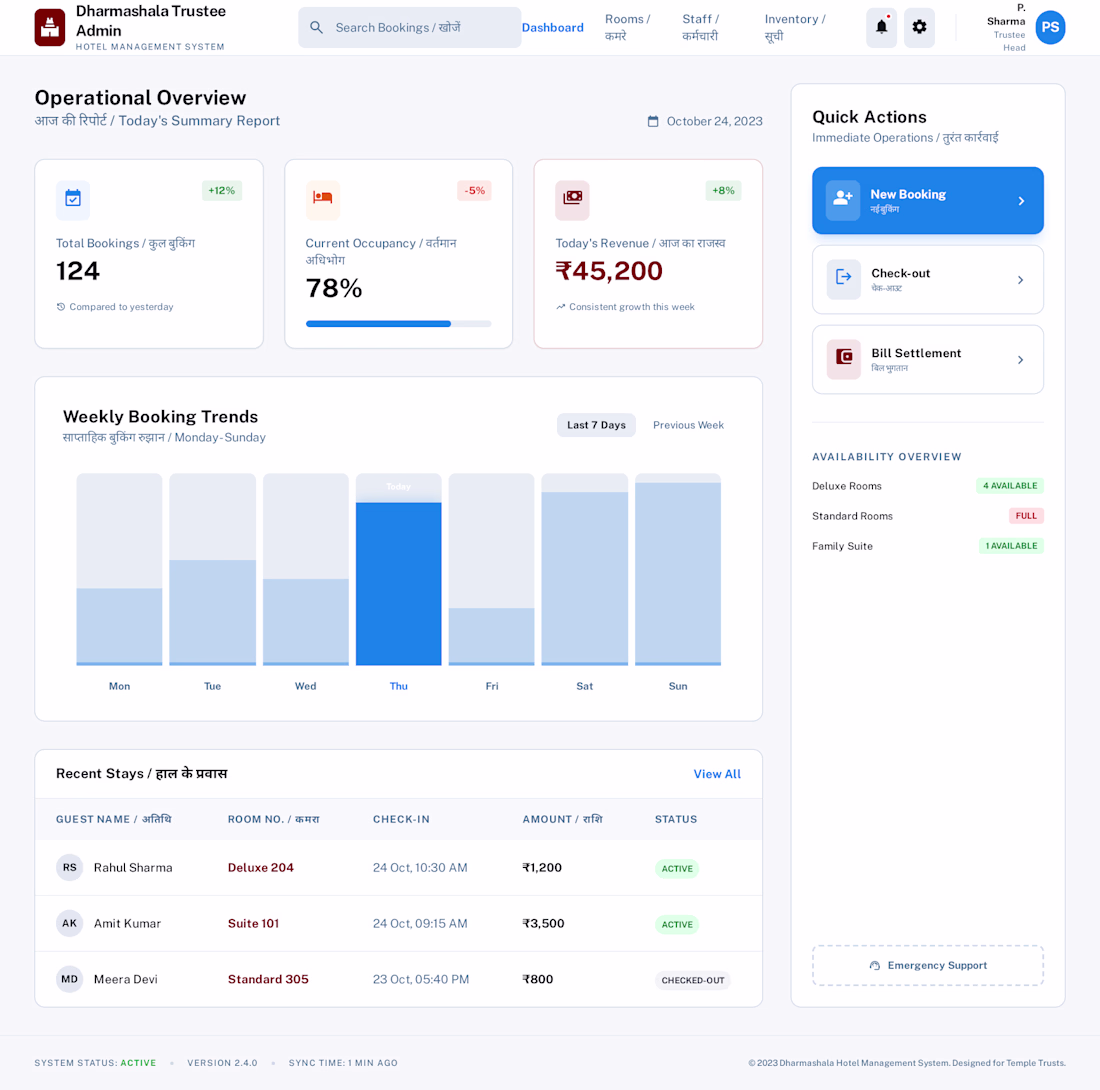
Task: Click the Emergency Support headset icon
Action: coord(875,965)
